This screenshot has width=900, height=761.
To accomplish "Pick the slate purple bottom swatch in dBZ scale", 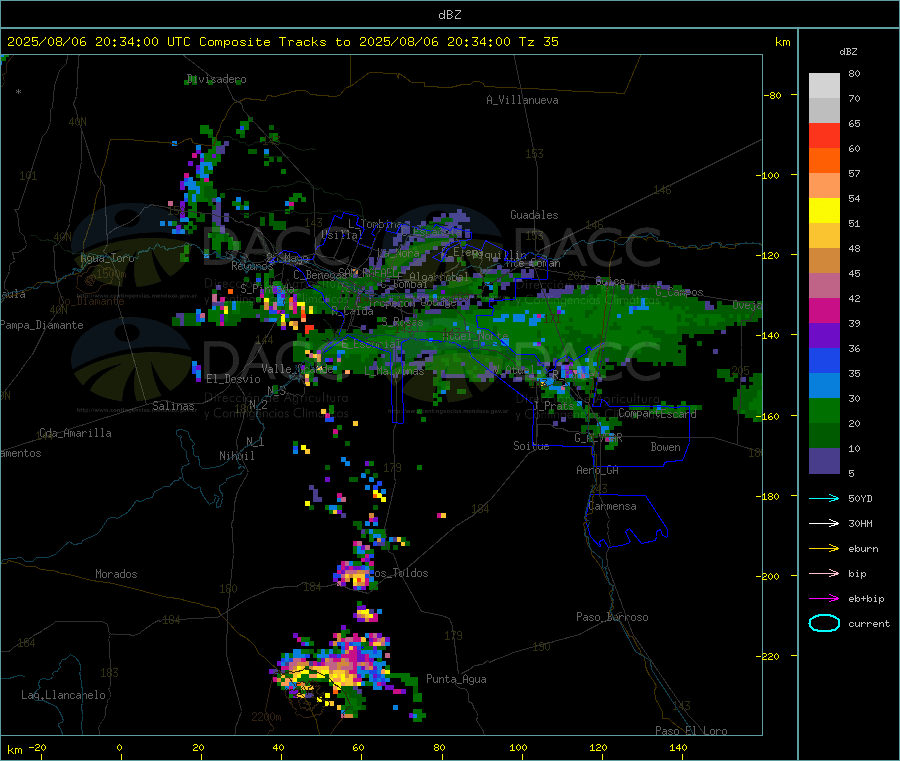I will coord(824,461).
